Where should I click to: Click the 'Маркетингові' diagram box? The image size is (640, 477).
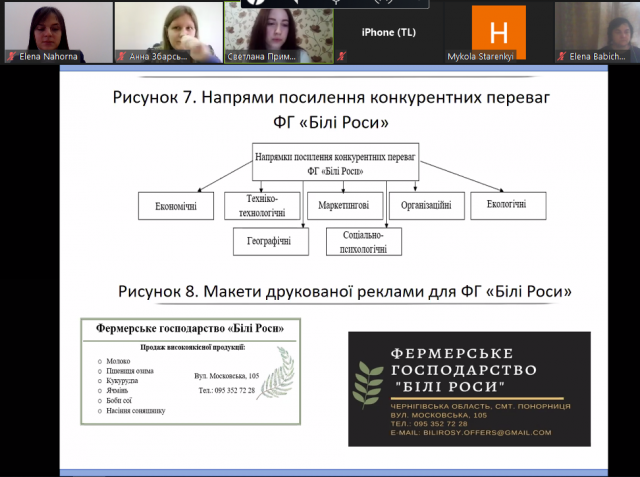point(345,206)
